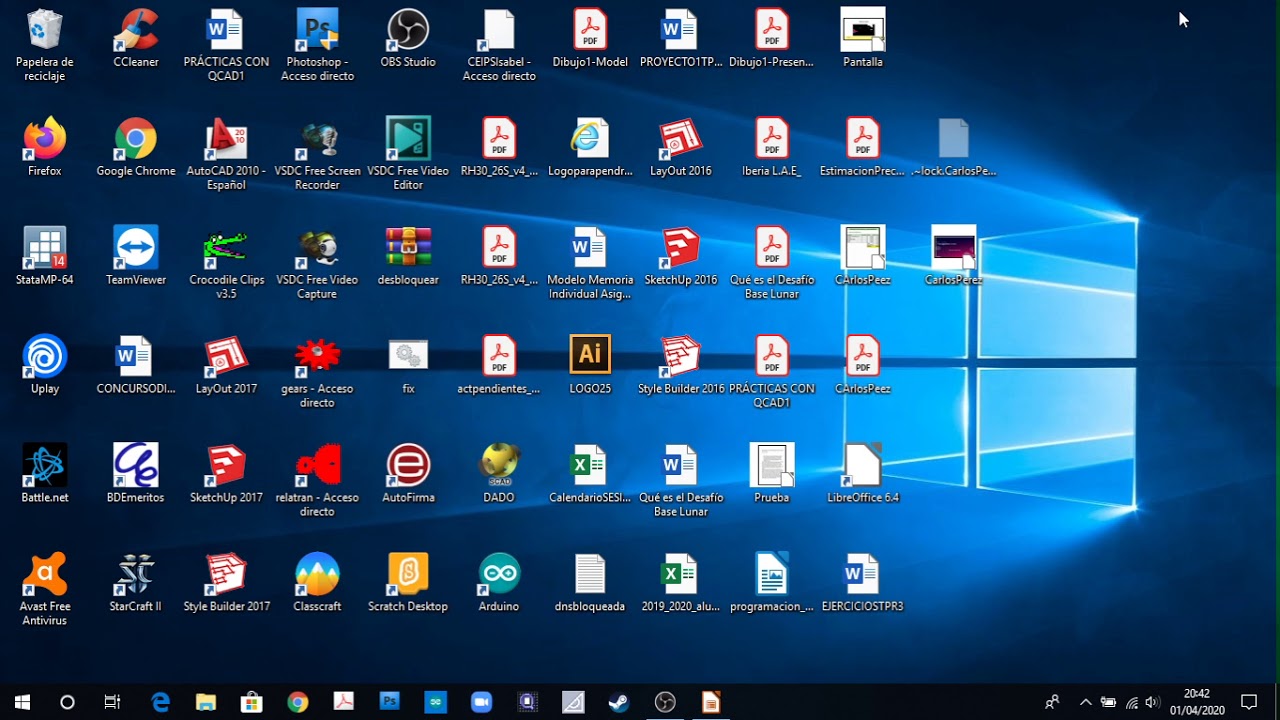Select the StataMP-64 desktop icon
This screenshot has width=1280, height=720.
45,248
